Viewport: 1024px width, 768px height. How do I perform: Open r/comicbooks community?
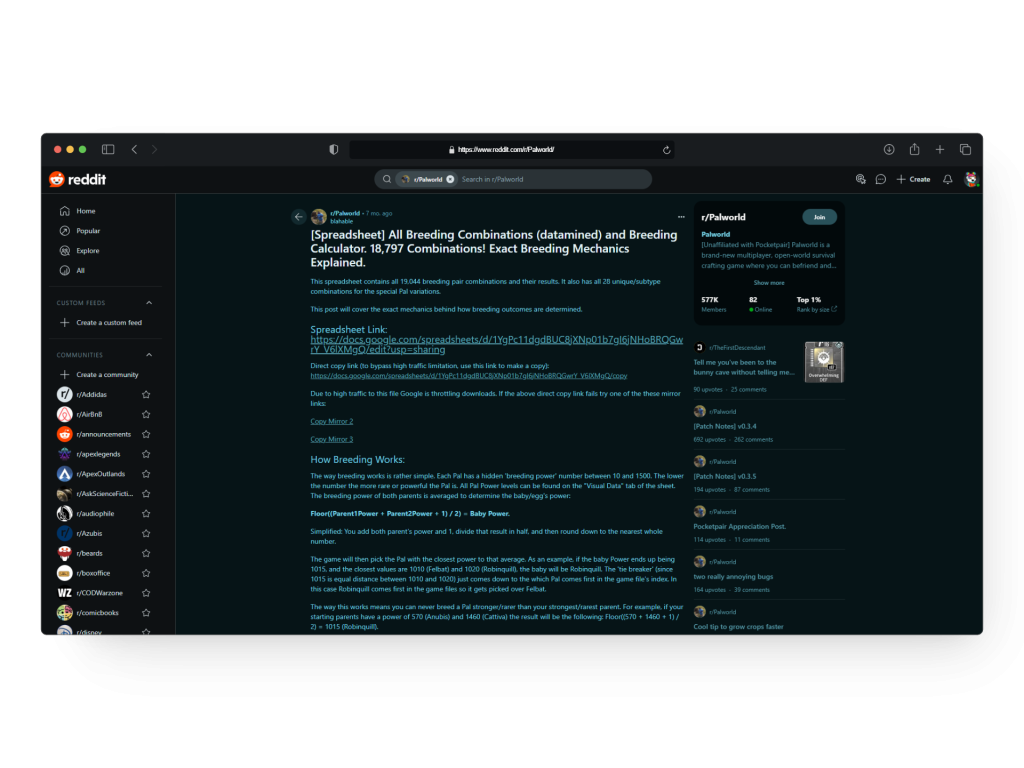[x=97, y=613]
